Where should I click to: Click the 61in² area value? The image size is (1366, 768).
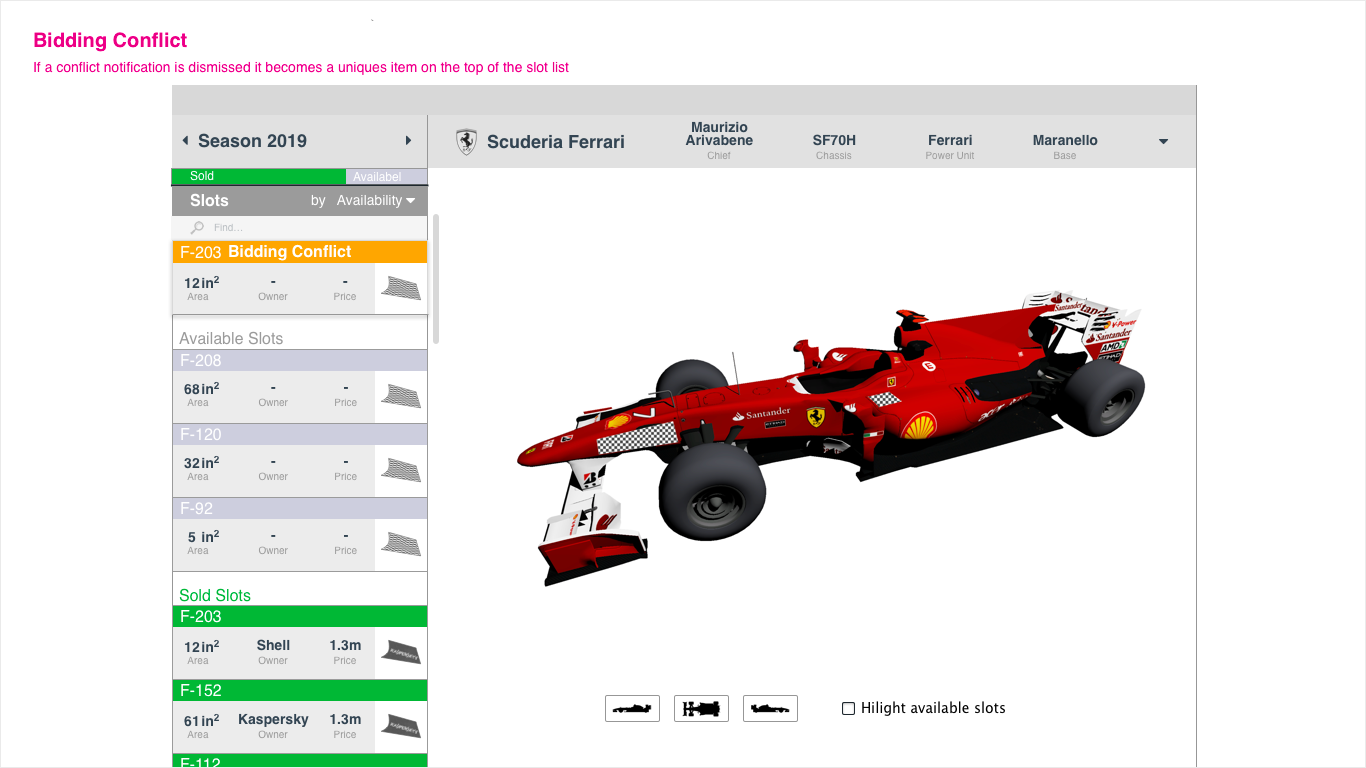click(201, 720)
